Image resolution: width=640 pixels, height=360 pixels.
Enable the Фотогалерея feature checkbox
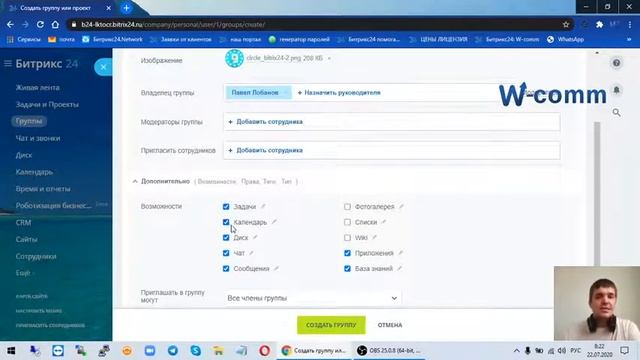tap(347, 207)
